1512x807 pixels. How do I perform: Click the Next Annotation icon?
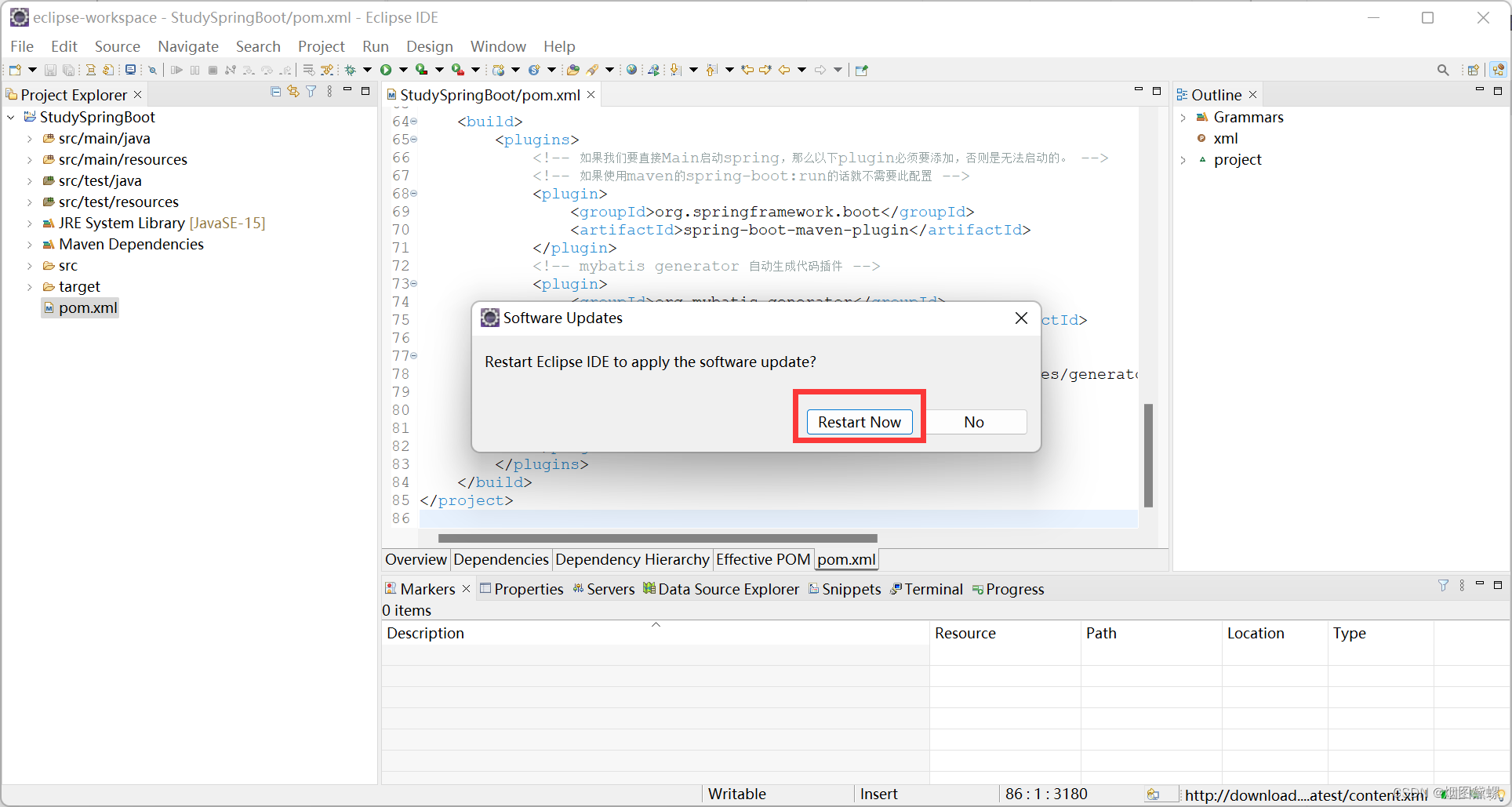coord(676,70)
